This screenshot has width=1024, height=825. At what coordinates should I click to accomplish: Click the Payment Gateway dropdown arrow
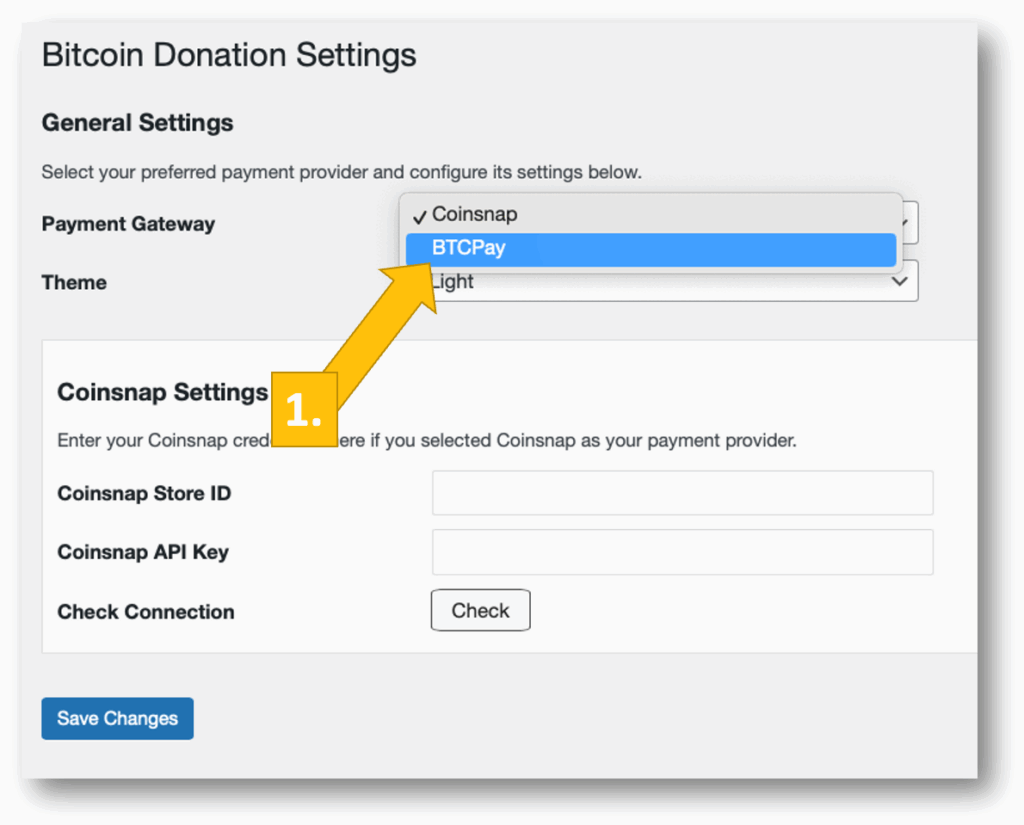[x=909, y=223]
